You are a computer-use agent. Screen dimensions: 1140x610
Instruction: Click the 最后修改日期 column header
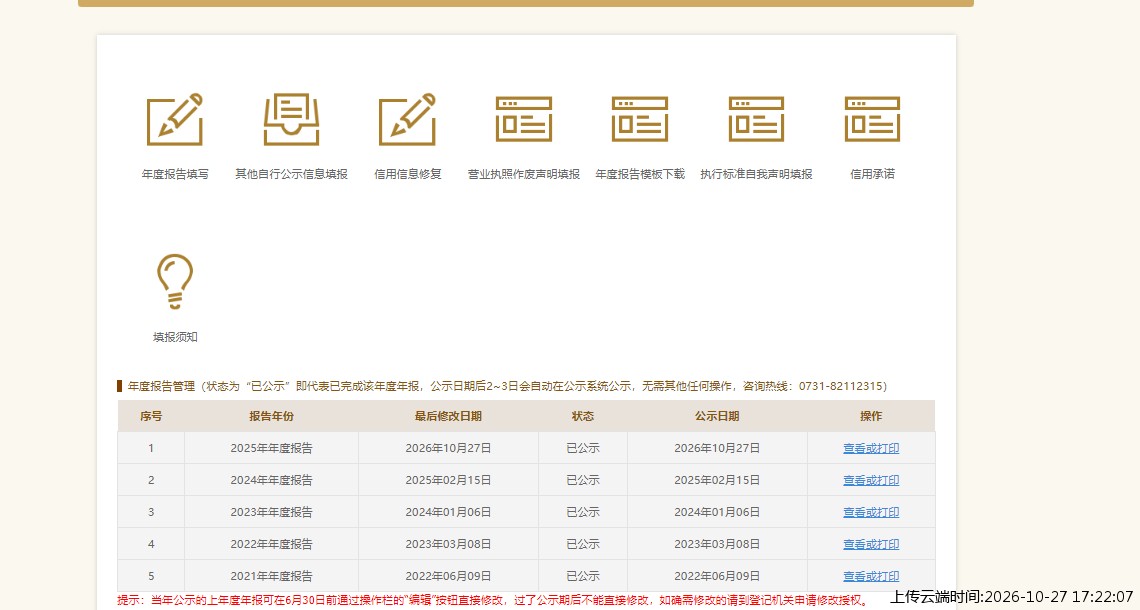[x=448, y=416]
